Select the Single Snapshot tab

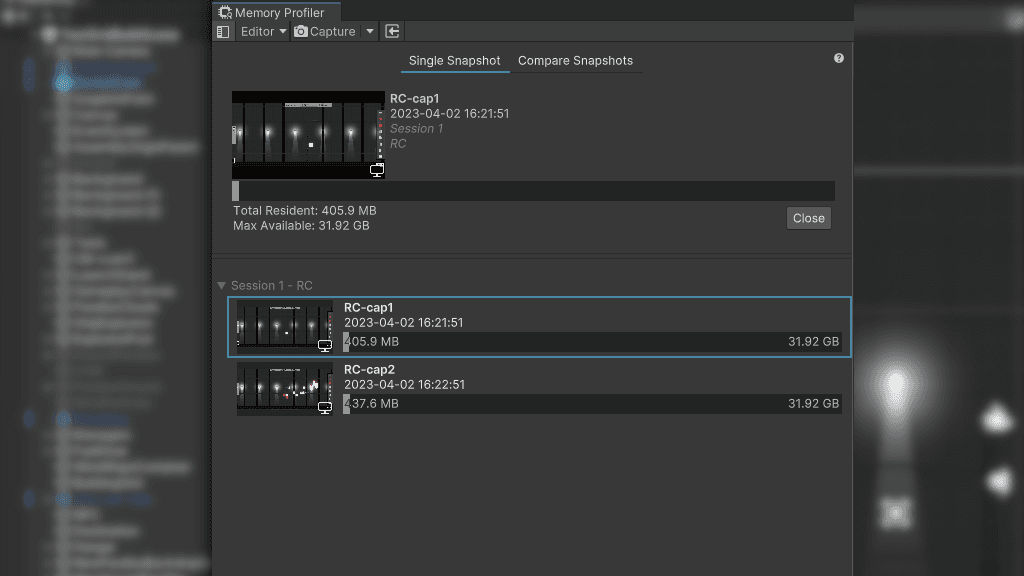point(455,61)
